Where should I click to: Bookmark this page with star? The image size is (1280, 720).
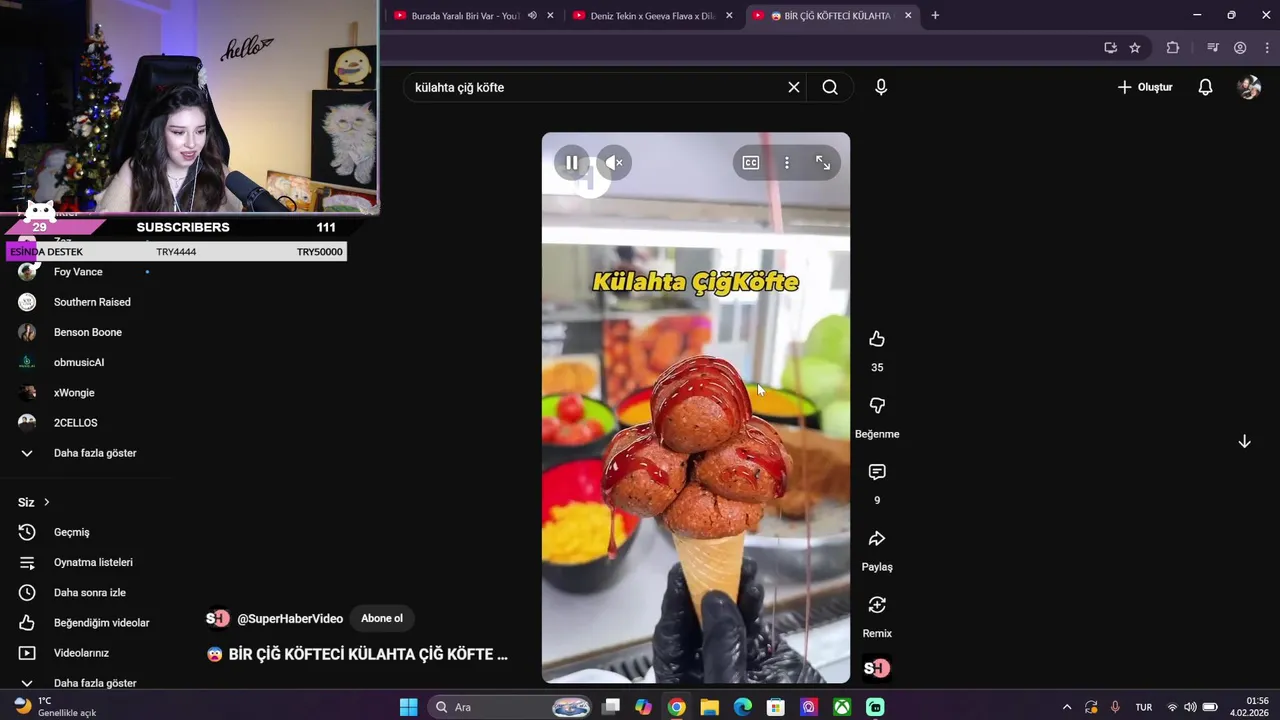(1135, 47)
